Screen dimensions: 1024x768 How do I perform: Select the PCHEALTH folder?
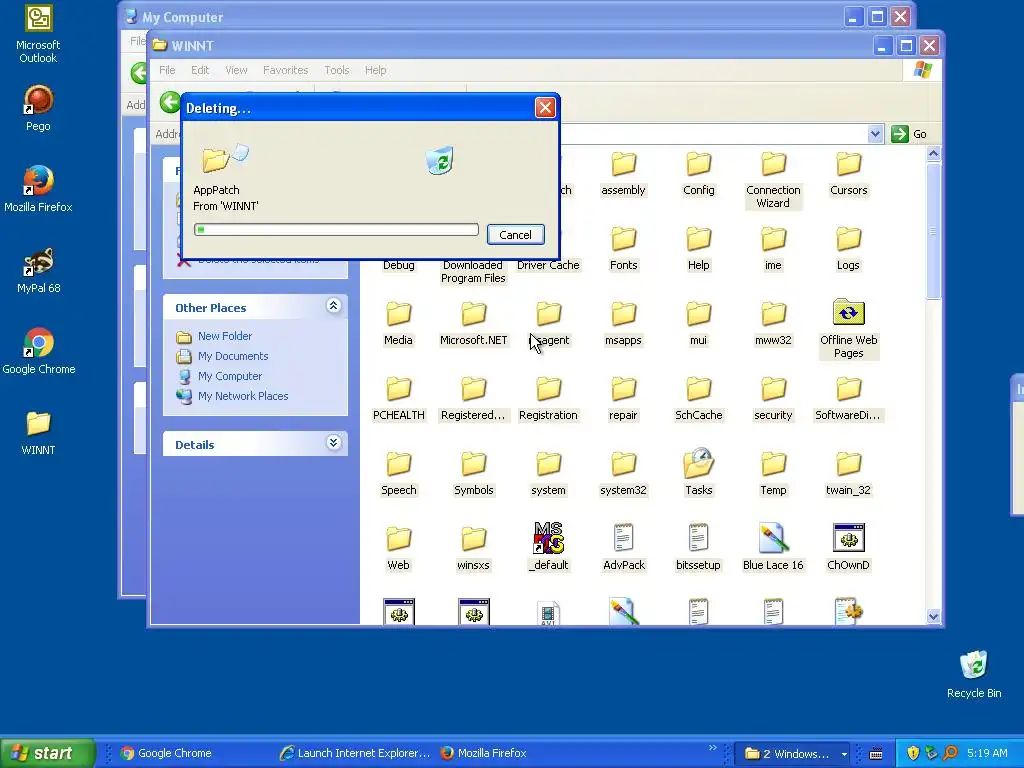click(398, 398)
